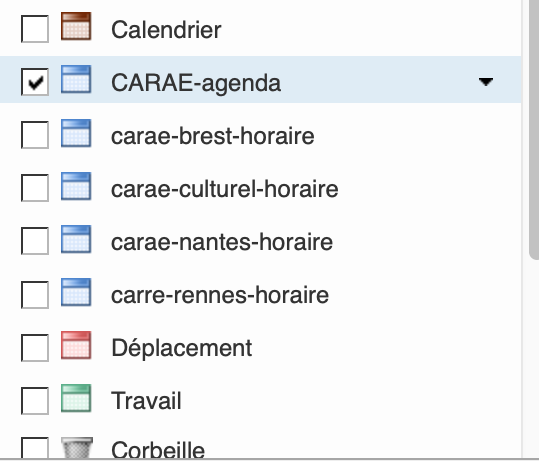
Task: Select the carae-culturel-horaire calendar entry
Action: click(261, 189)
